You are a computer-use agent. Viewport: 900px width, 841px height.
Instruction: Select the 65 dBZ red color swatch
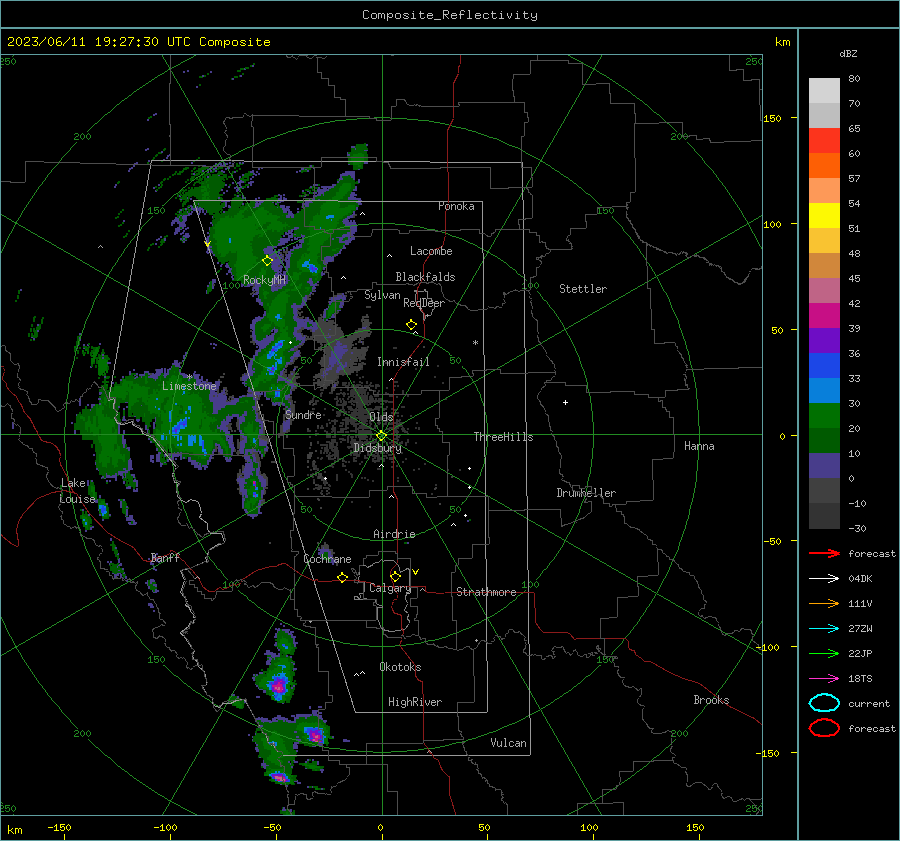[824, 140]
